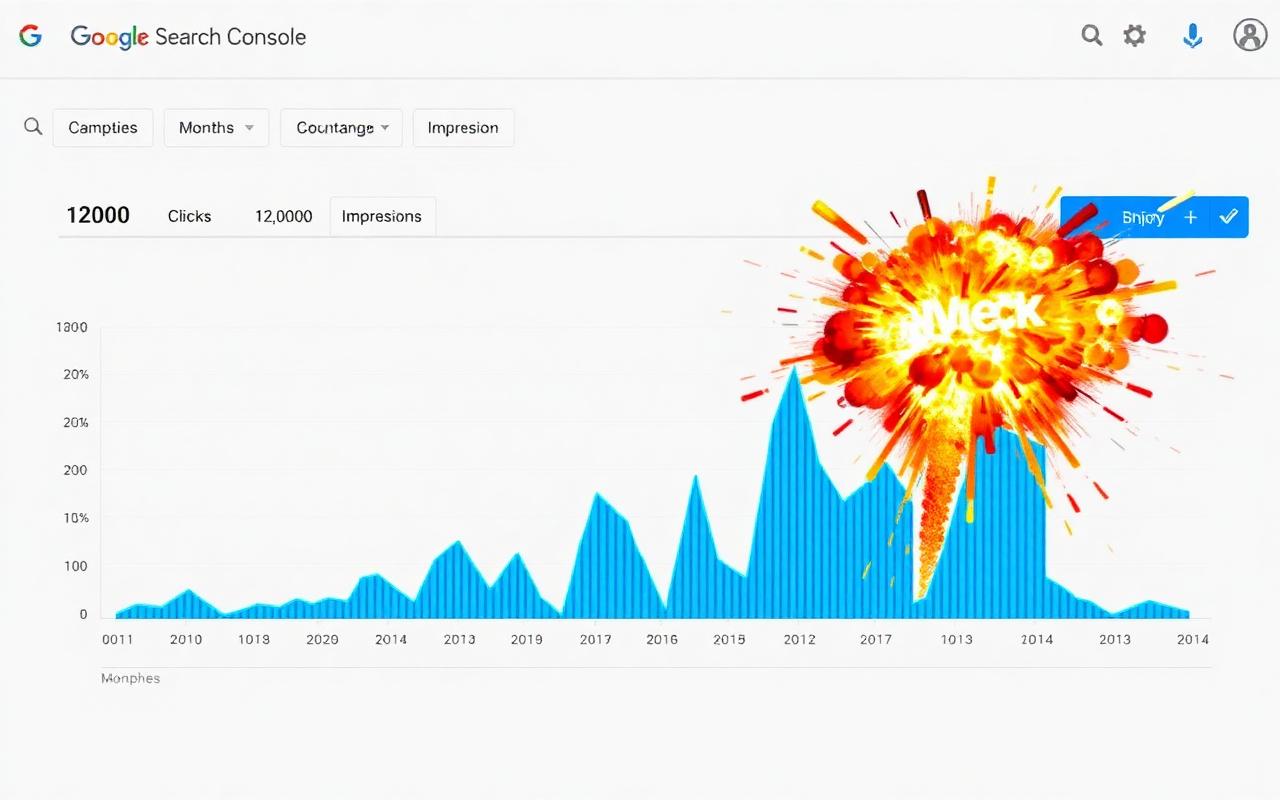Select the Campties menu item
The image size is (1280, 800).
[102, 127]
